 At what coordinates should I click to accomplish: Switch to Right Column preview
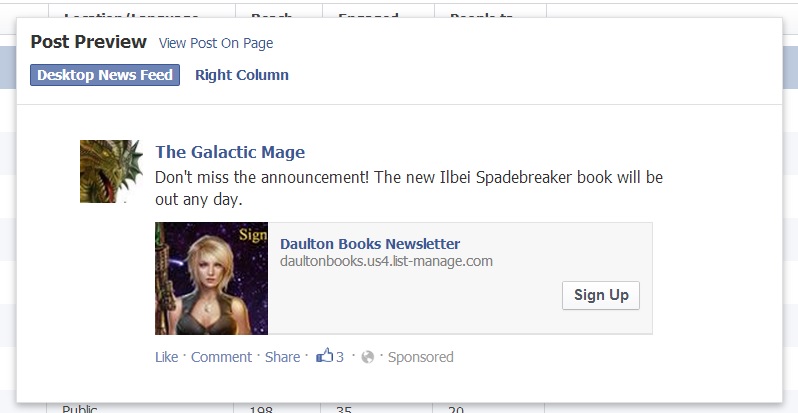point(242,75)
